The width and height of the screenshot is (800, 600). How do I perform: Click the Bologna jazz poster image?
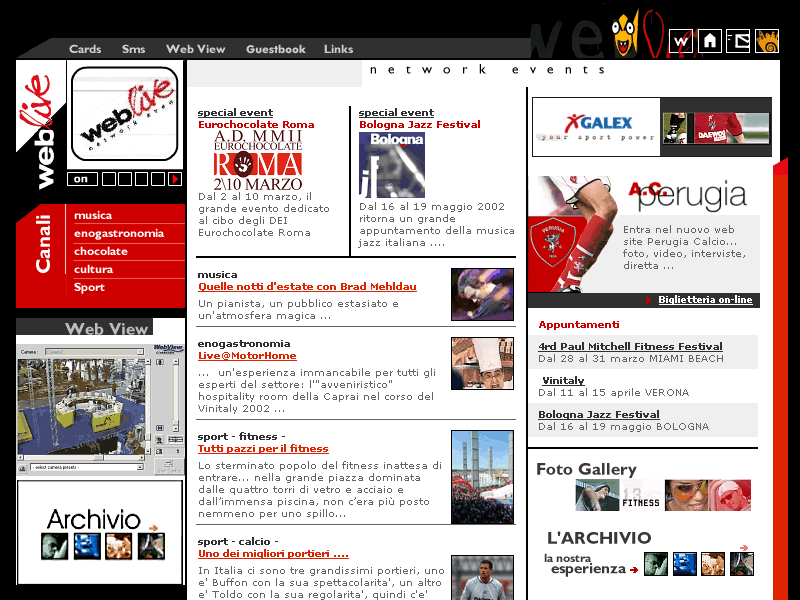pos(392,165)
